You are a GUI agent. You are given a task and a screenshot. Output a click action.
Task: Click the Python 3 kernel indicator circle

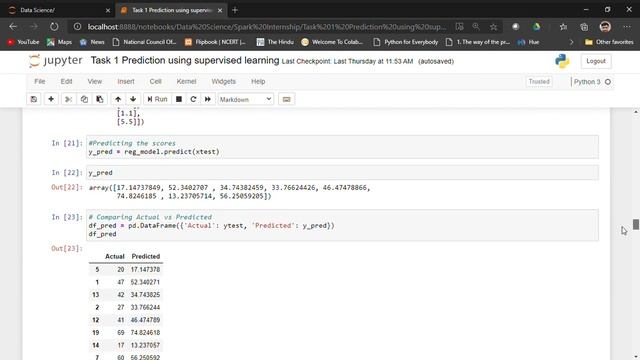[x=608, y=82]
